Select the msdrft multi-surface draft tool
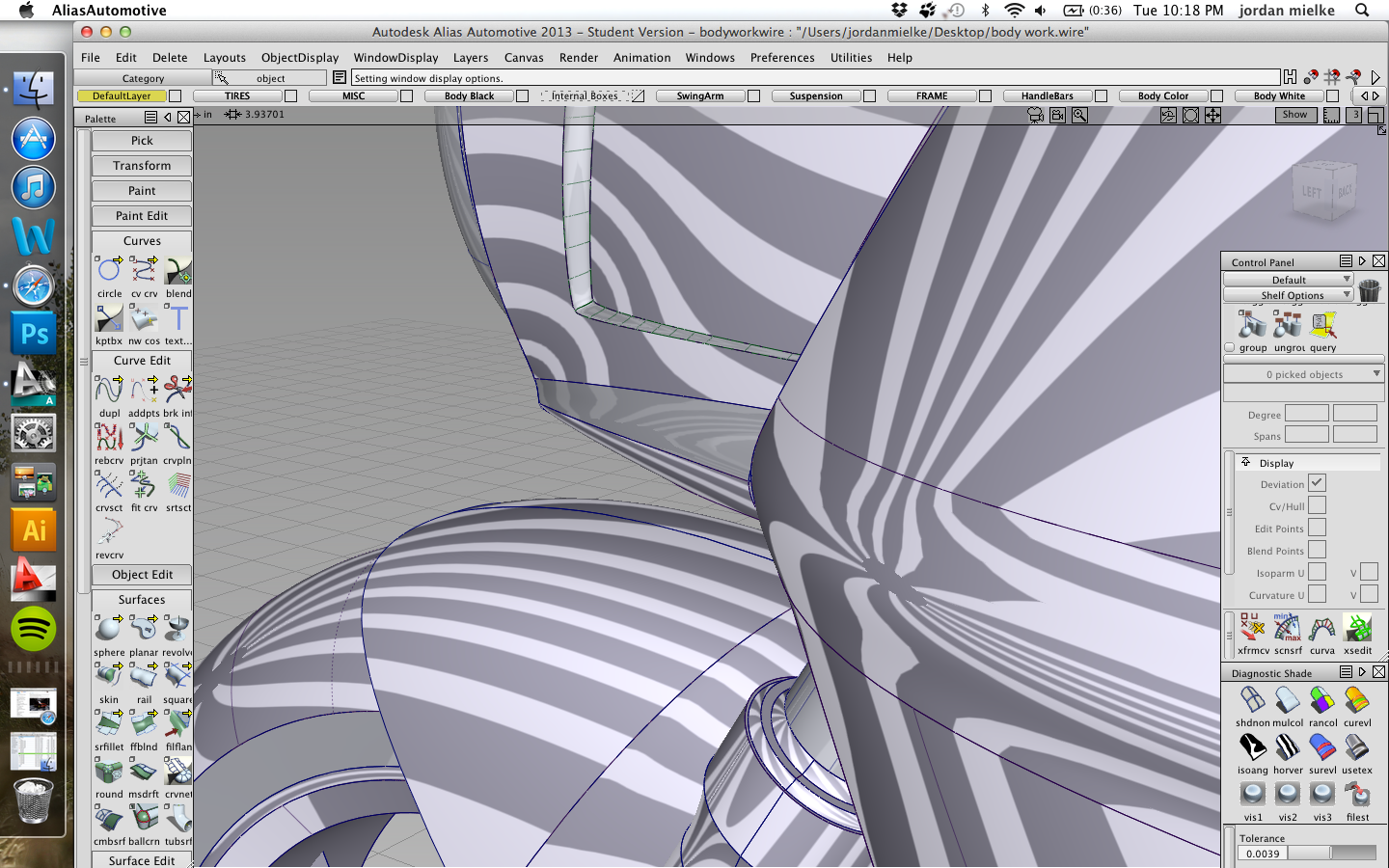 pyautogui.click(x=144, y=772)
